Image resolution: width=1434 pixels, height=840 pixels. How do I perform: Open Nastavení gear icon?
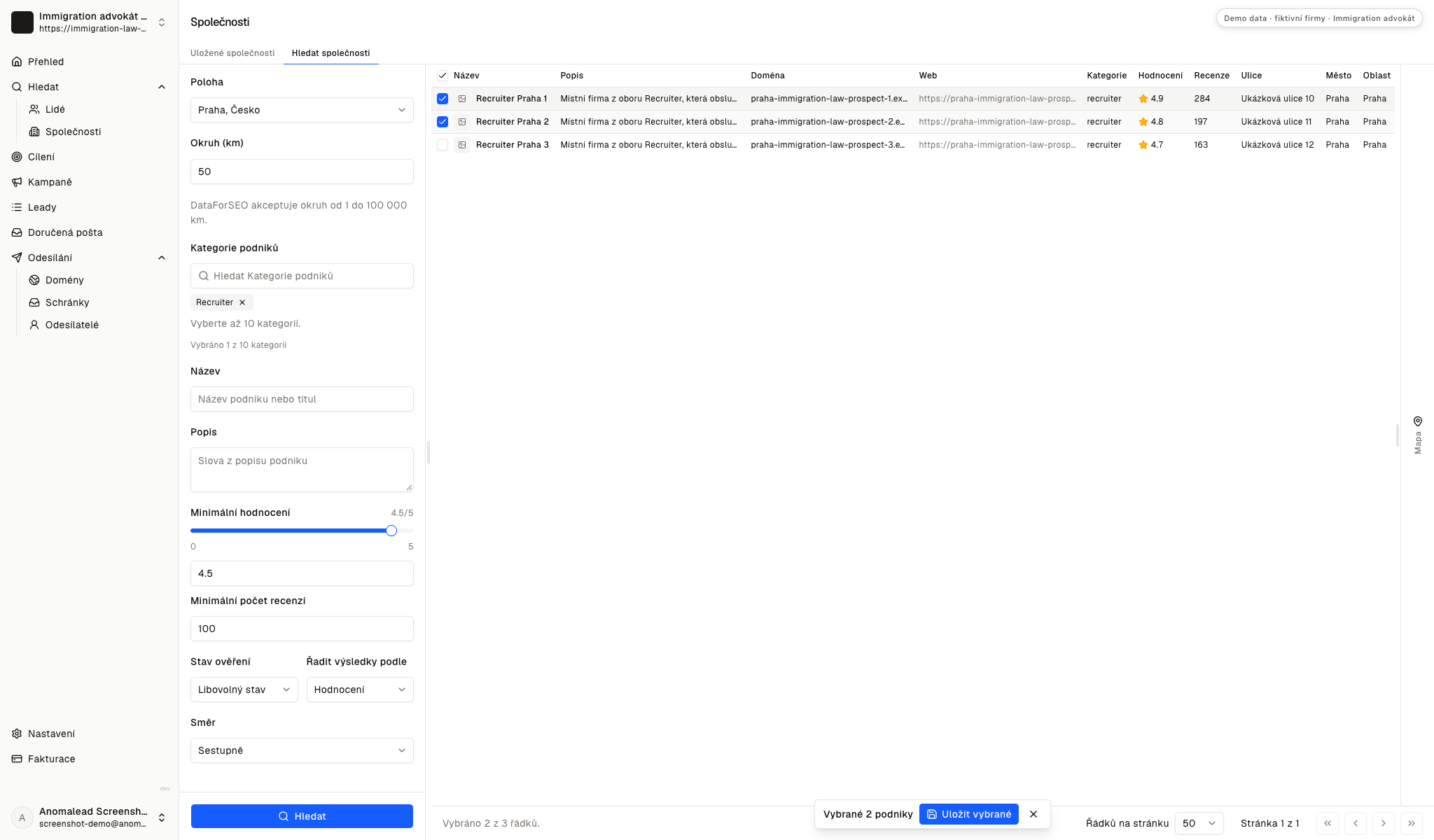(x=17, y=734)
